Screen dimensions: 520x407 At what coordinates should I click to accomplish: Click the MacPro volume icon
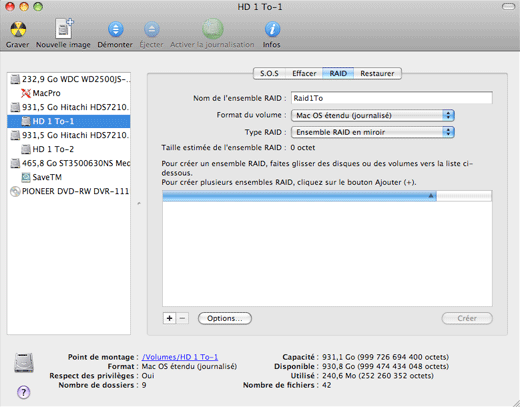pos(26,93)
